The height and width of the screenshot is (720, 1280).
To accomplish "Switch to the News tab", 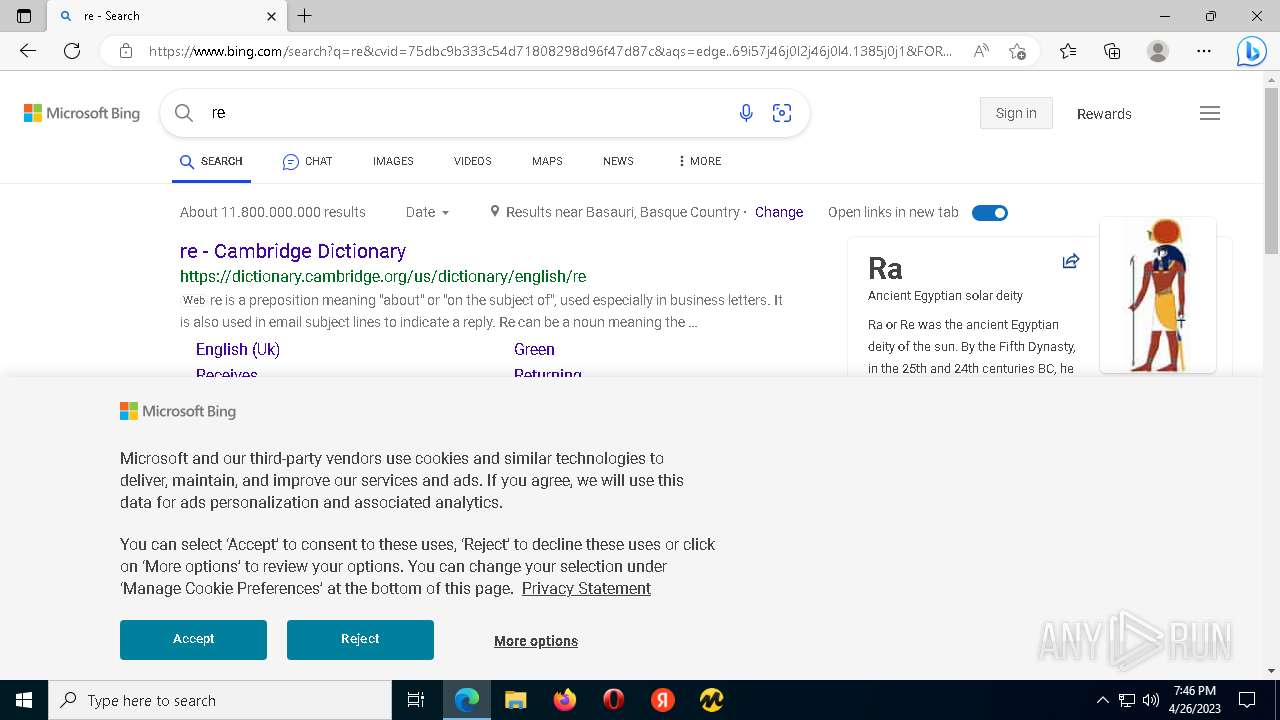I will pyautogui.click(x=618, y=161).
